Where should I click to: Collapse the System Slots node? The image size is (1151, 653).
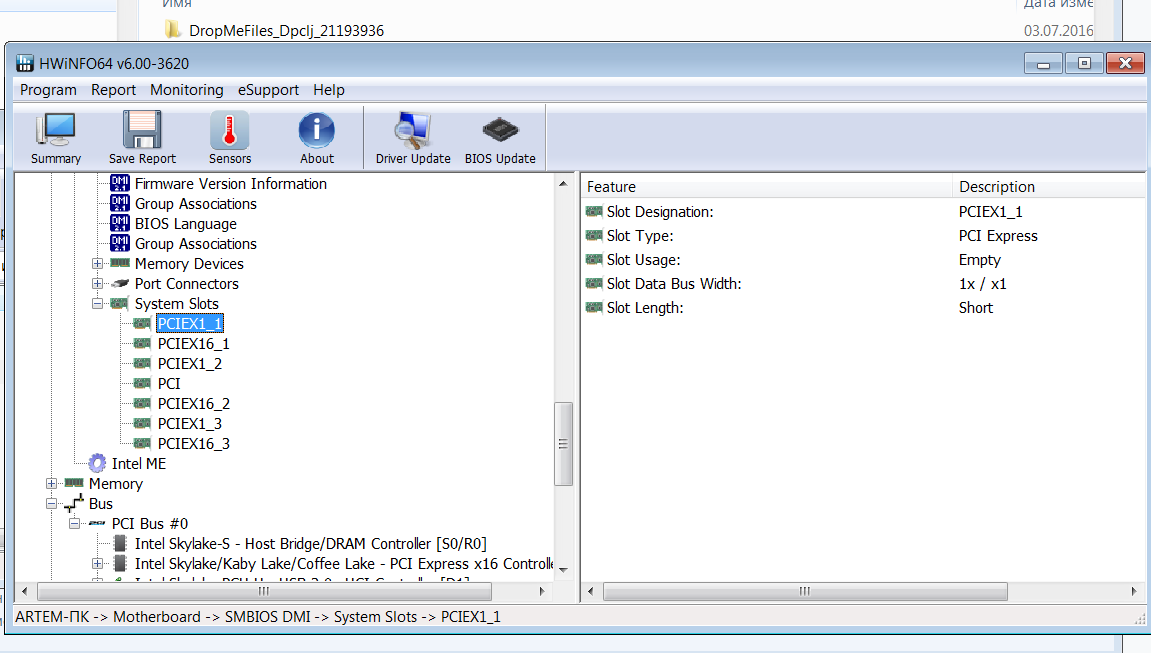click(x=97, y=303)
